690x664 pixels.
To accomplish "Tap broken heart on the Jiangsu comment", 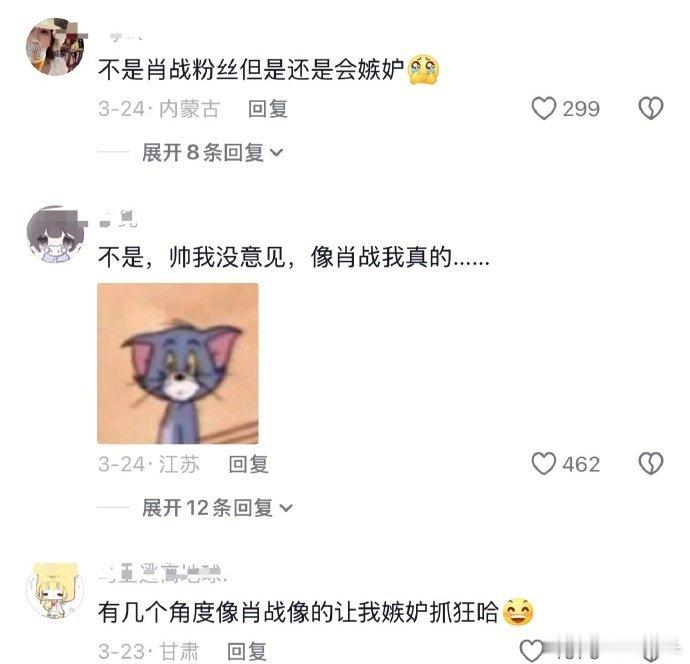I will [651, 464].
